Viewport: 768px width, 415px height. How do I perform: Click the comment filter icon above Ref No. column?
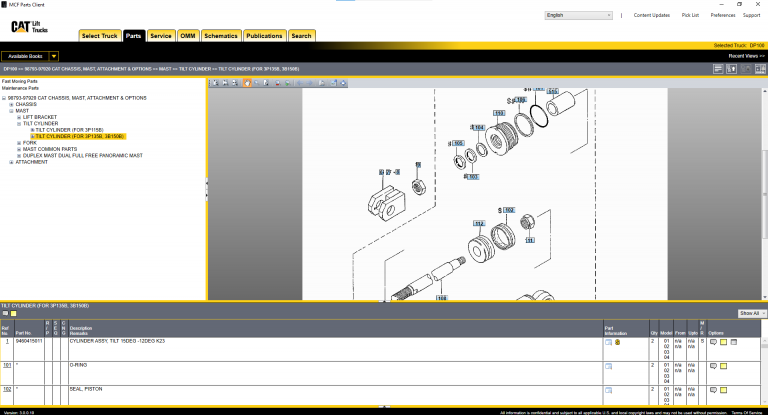click(x=5, y=314)
